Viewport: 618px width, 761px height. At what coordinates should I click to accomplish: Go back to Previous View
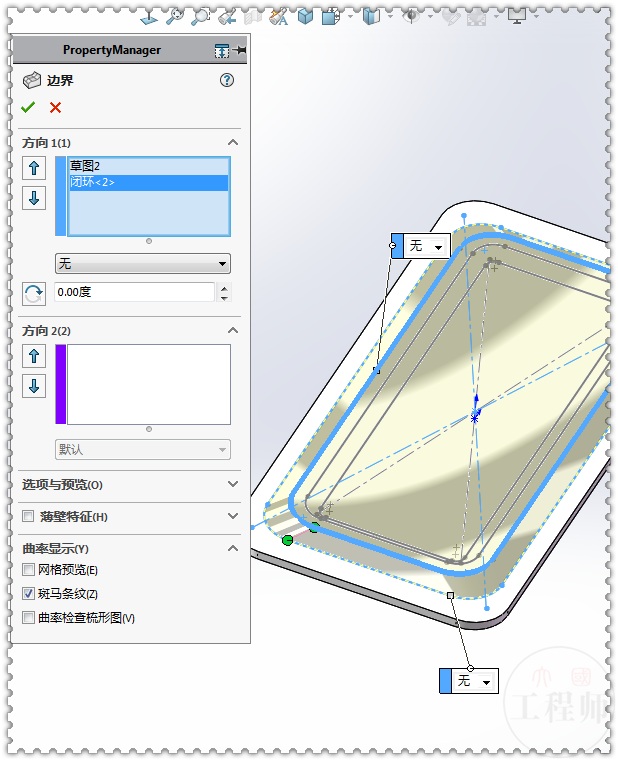pos(227,17)
